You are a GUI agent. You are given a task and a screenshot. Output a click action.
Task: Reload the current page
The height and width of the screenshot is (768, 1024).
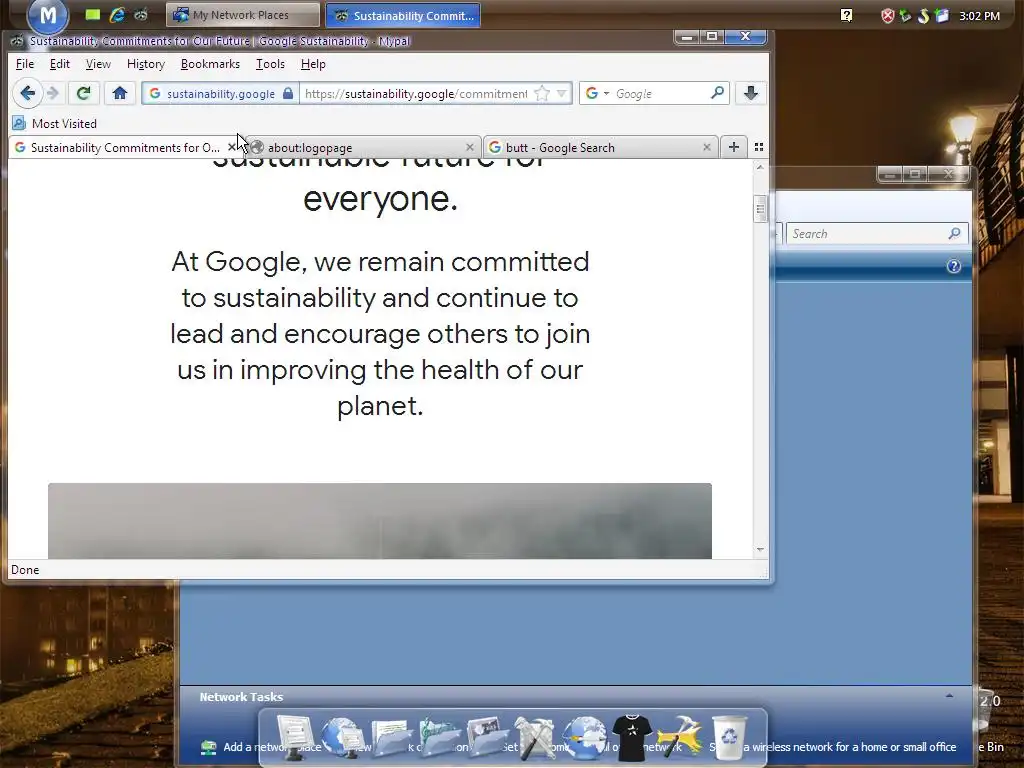83,93
